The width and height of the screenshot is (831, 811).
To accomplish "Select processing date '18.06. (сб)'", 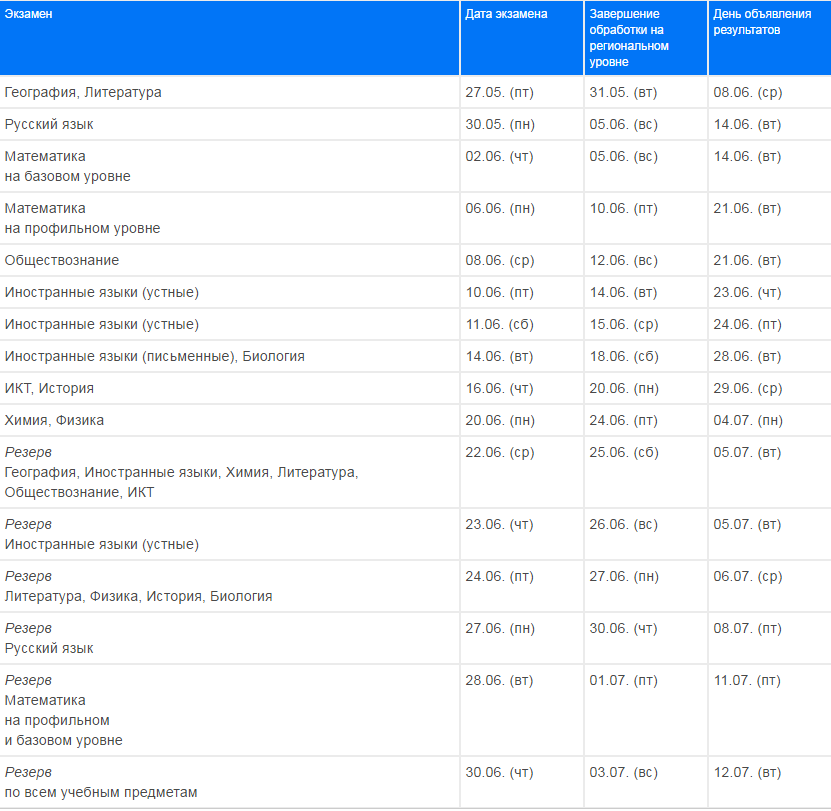I will pos(646,356).
